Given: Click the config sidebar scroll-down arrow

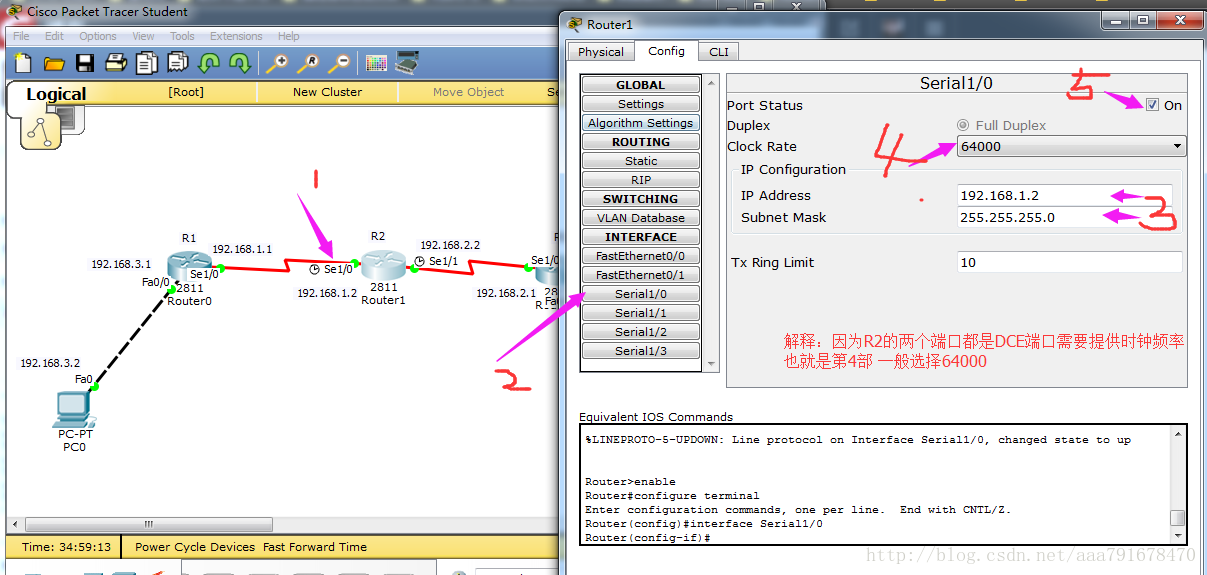Looking at the screenshot, I should point(712,364).
